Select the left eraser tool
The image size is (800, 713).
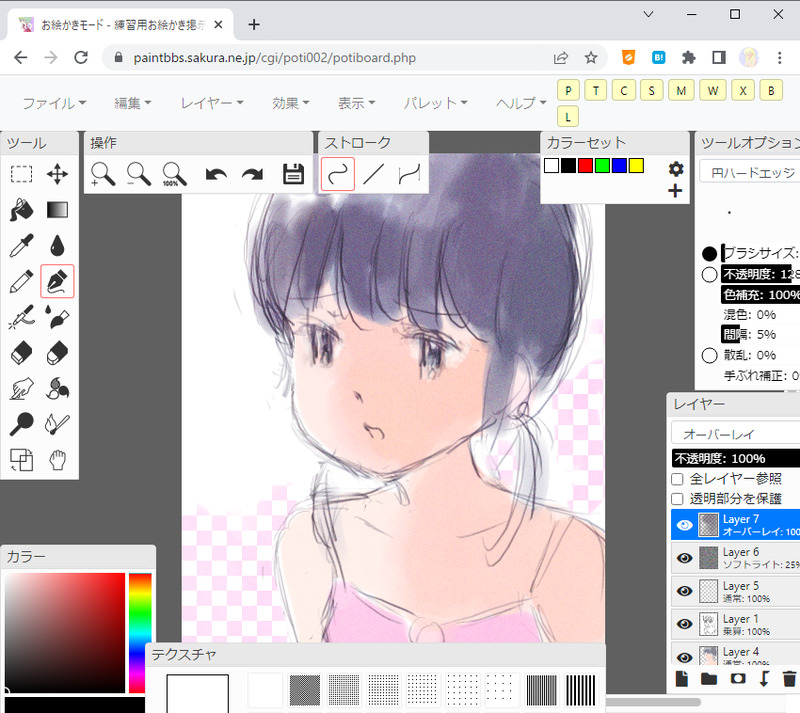[x=21, y=353]
